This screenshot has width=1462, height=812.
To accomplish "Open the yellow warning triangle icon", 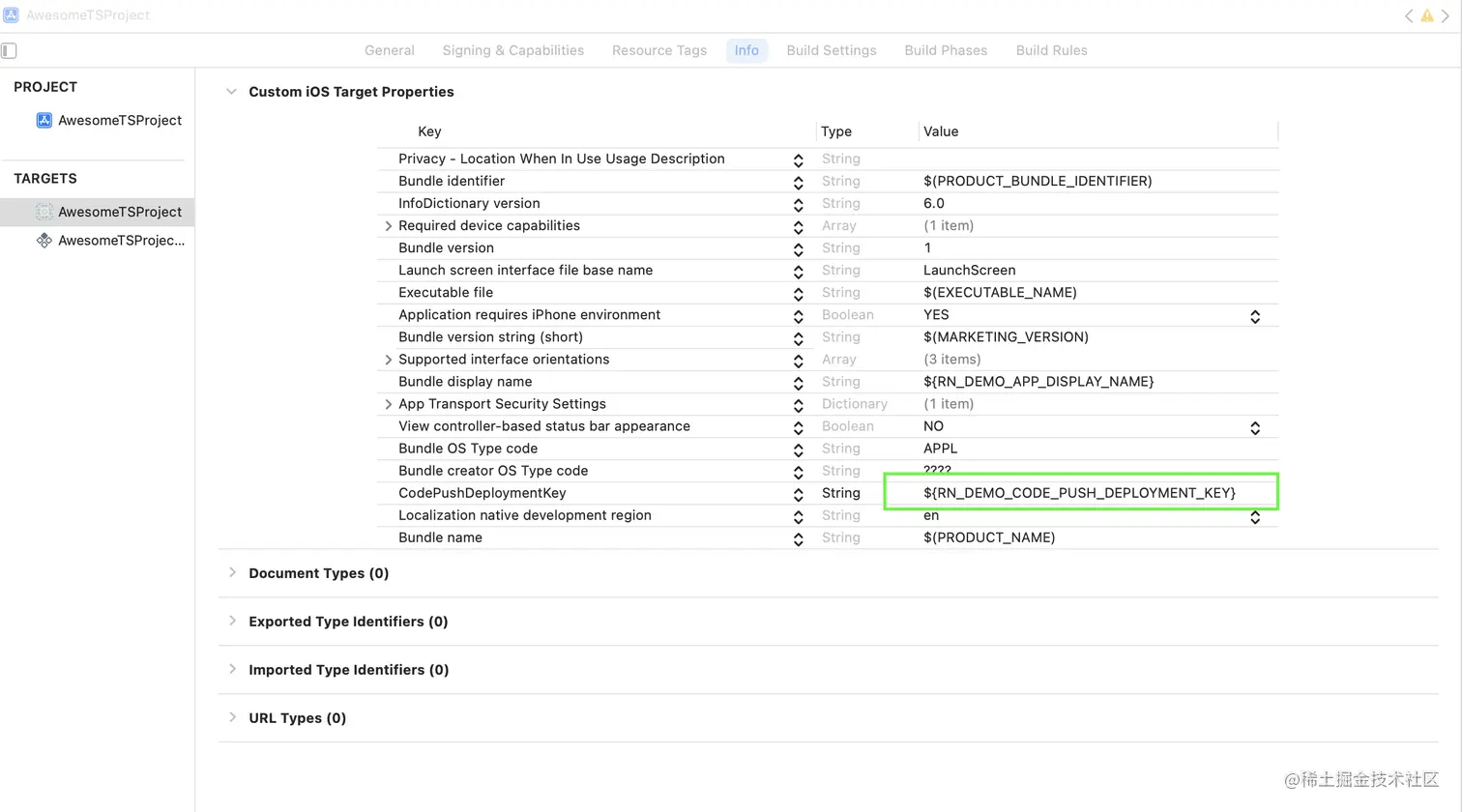I will 1427,15.
